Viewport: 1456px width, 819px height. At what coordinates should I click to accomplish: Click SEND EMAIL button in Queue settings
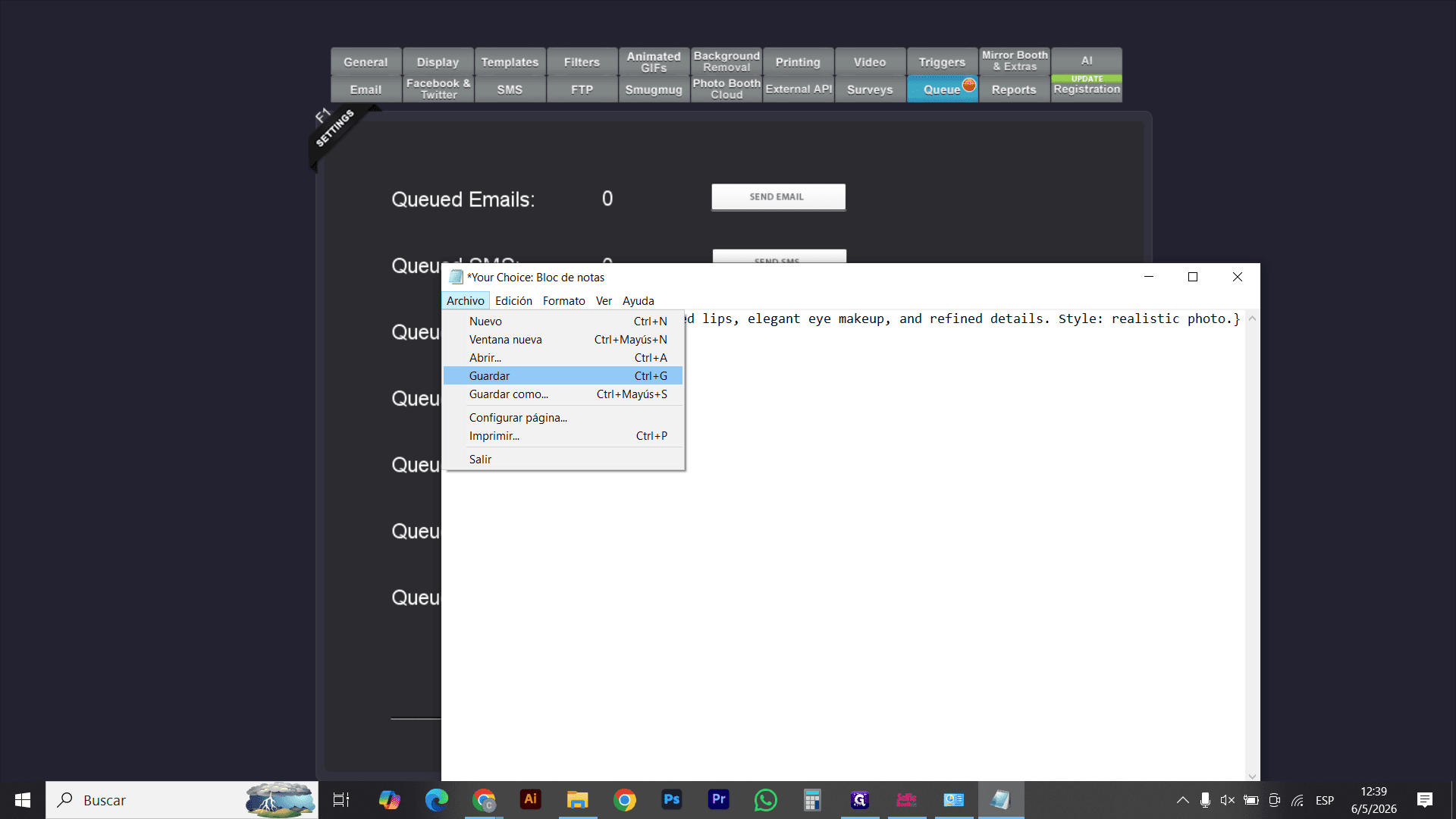[x=778, y=197]
